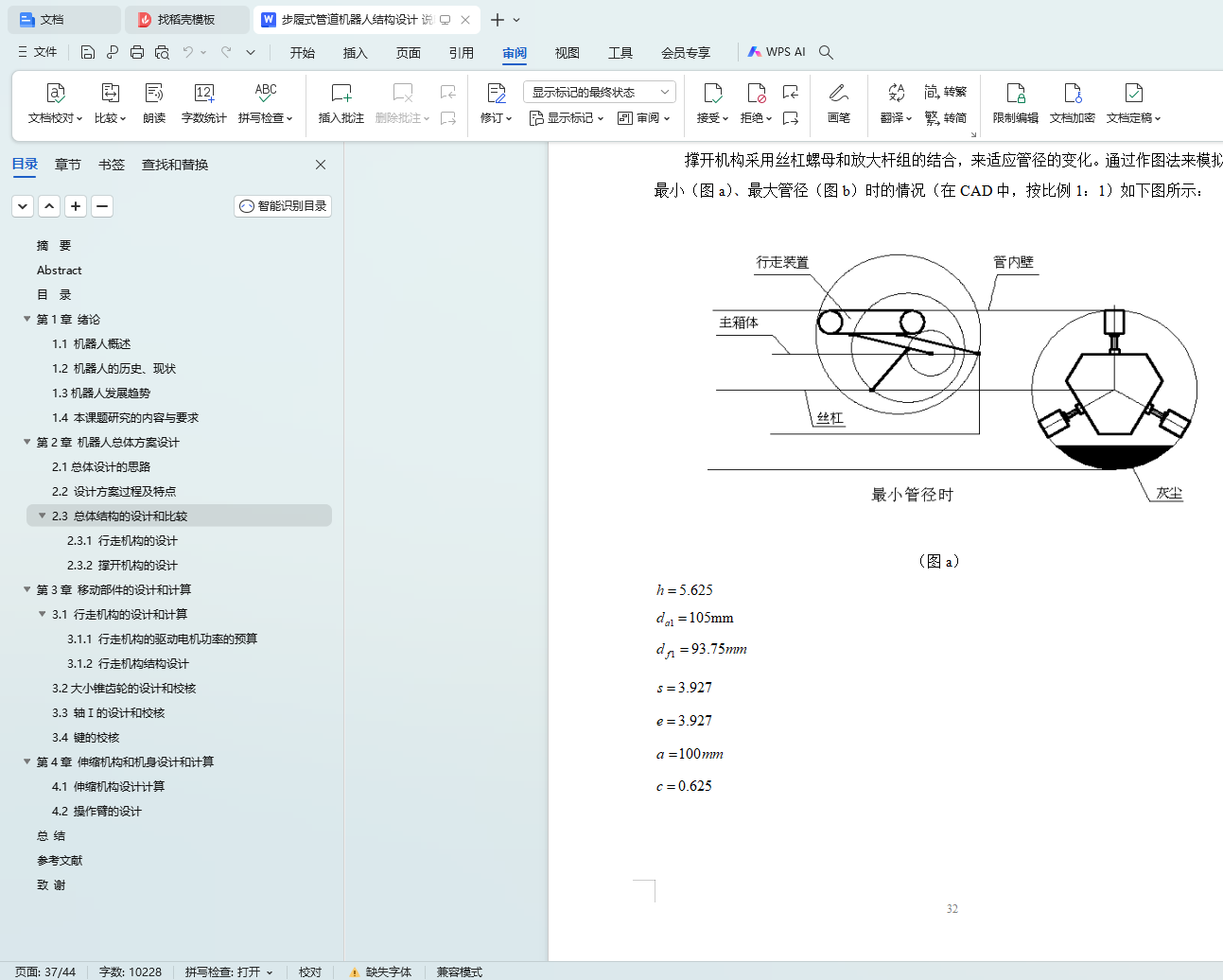Open Print Preview from quick access bar
1223x980 pixels.
[x=162, y=52]
